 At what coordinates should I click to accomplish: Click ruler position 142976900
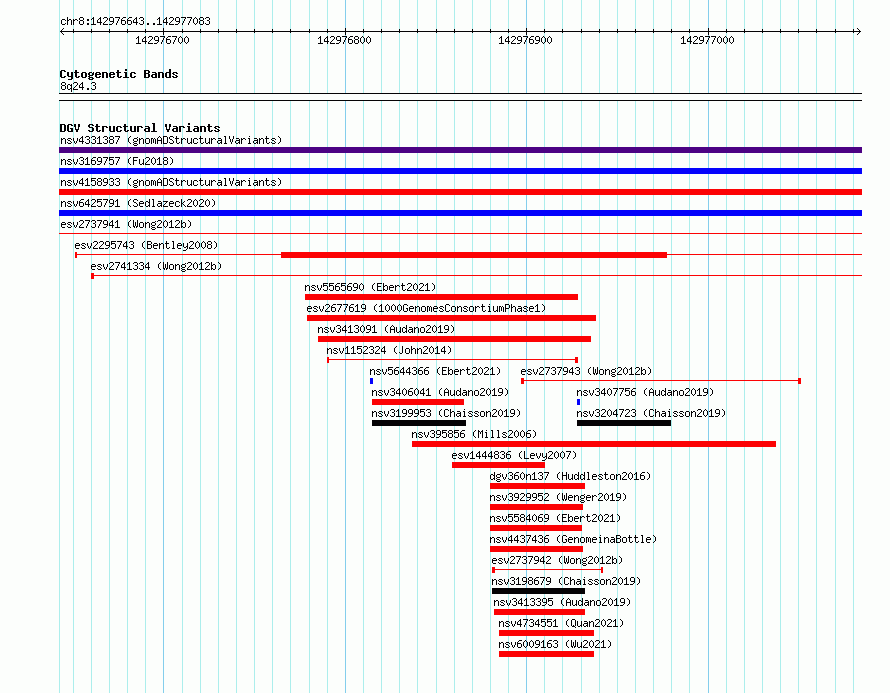pyautogui.click(x=525, y=40)
